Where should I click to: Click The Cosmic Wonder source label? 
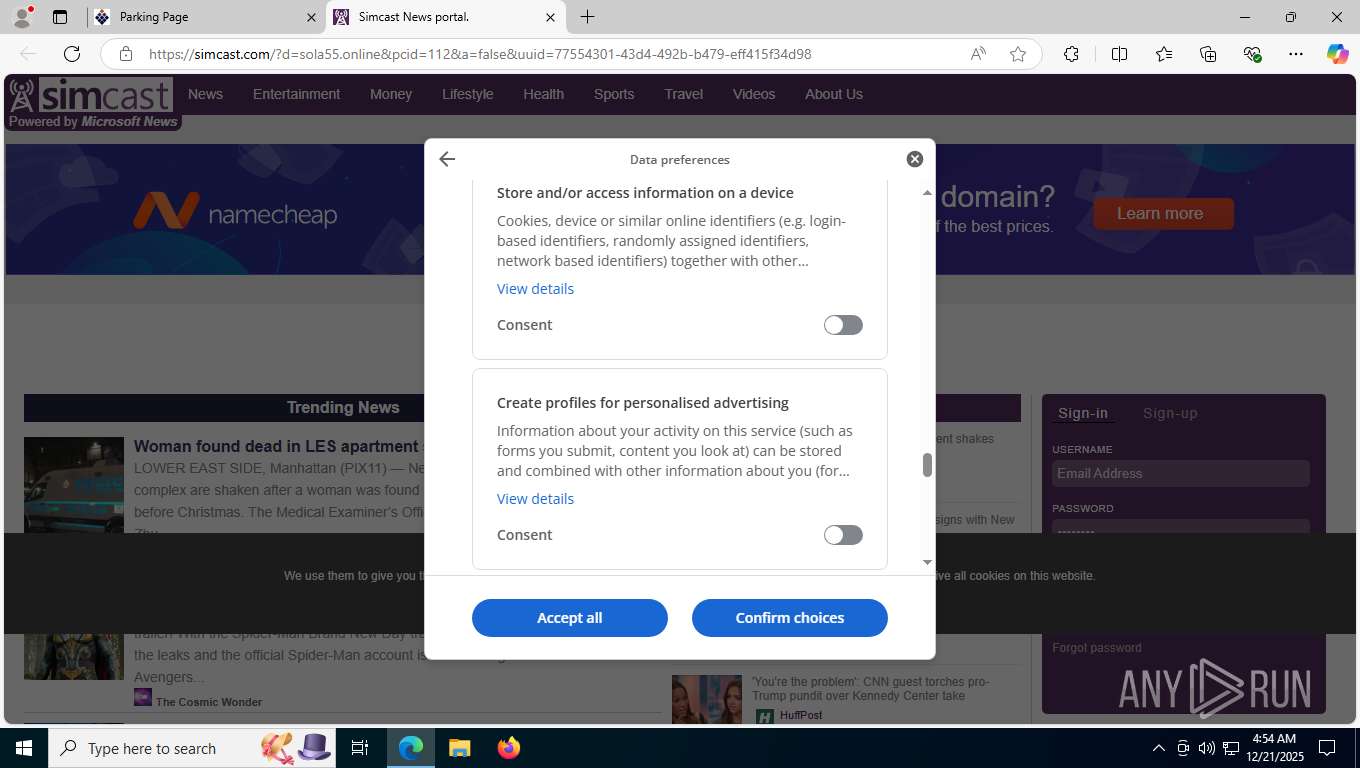pyautogui.click(x=209, y=702)
